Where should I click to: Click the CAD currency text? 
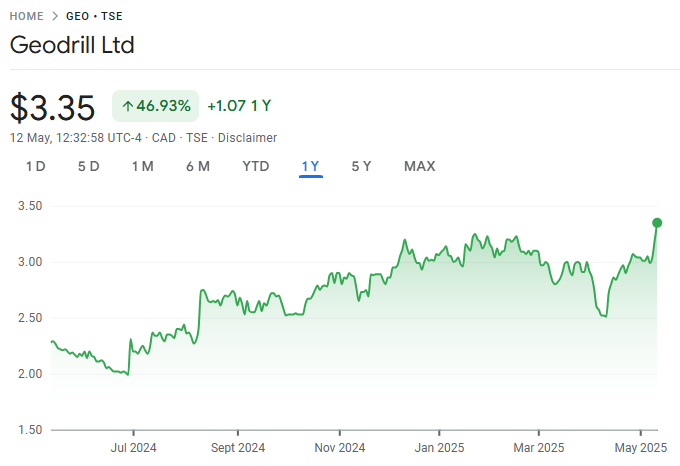point(163,138)
